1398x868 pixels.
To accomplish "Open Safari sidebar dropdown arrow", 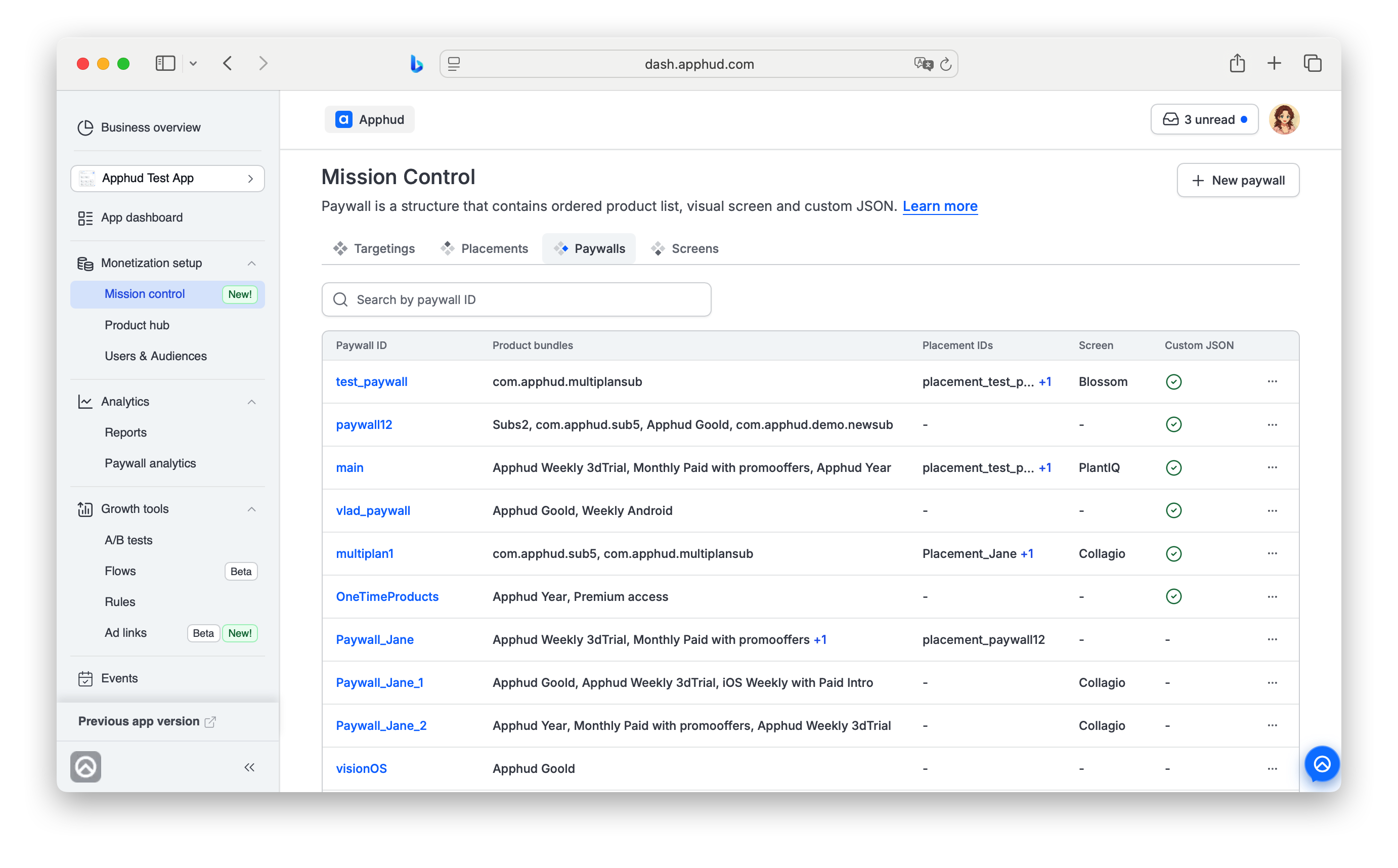I will [193, 64].
